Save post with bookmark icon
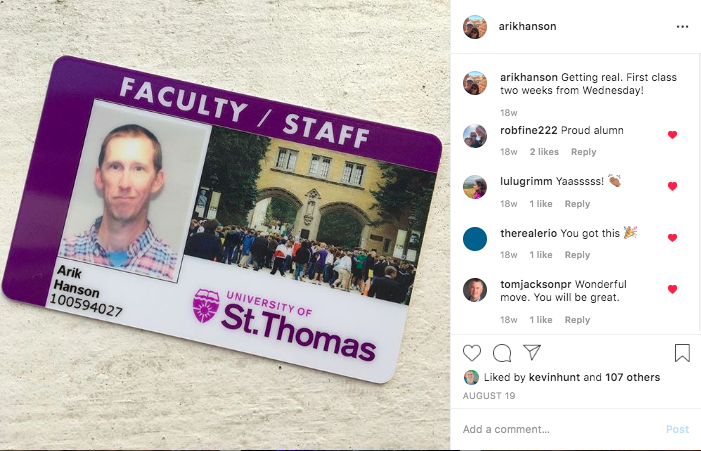The width and height of the screenshot is (701, 451). point(682,353)
